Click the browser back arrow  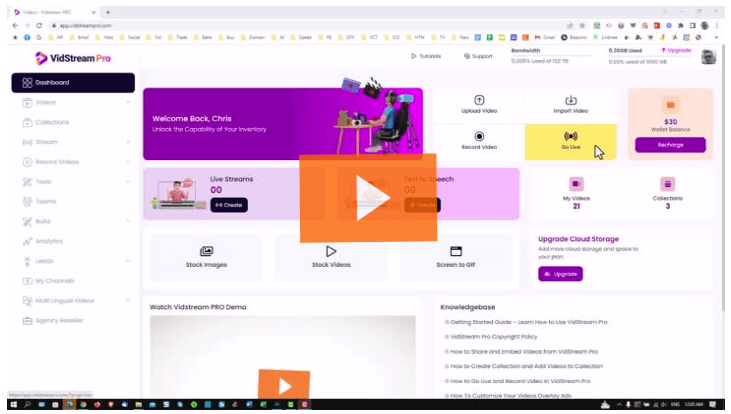(x=15, y=26)
